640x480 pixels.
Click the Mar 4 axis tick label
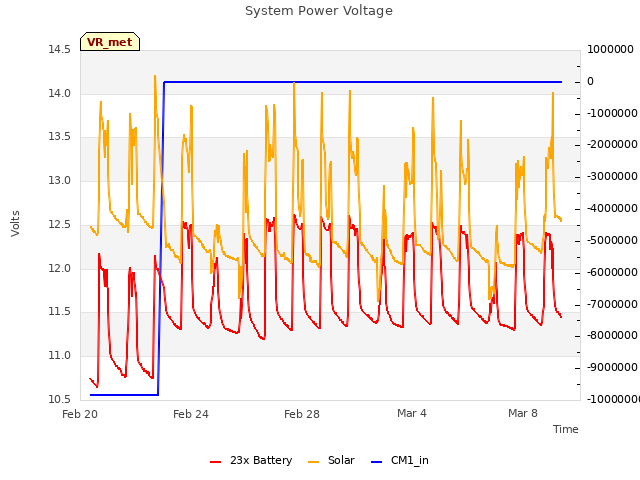[411, 413]
